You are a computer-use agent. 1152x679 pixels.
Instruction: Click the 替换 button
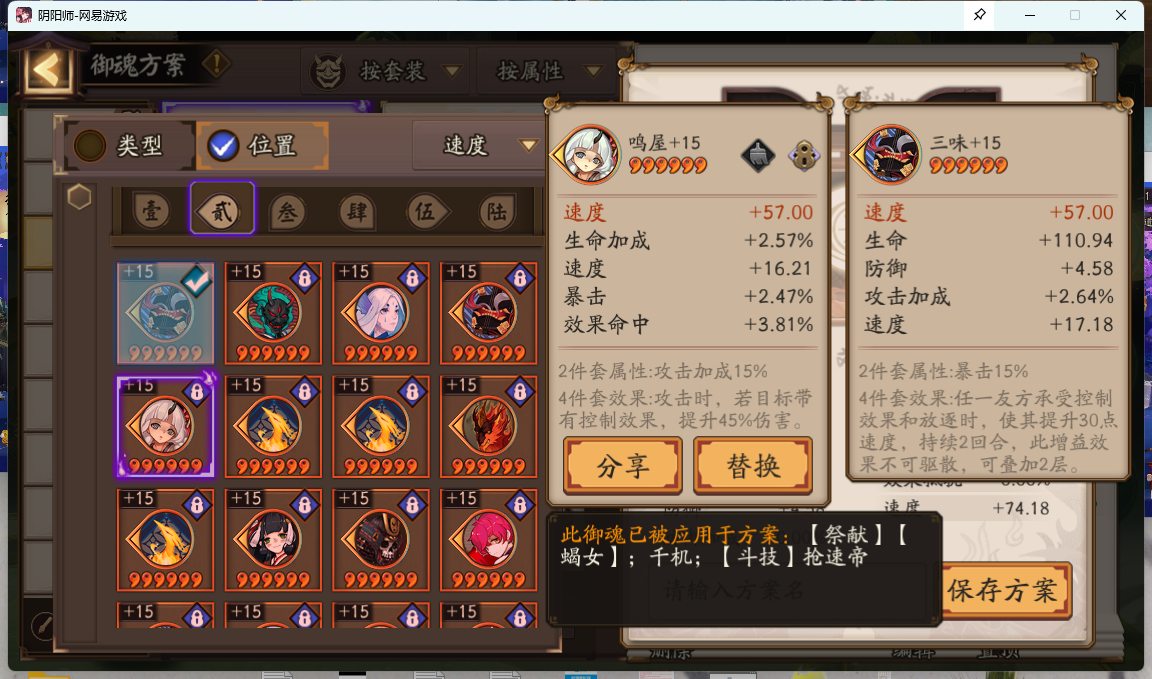752,466
